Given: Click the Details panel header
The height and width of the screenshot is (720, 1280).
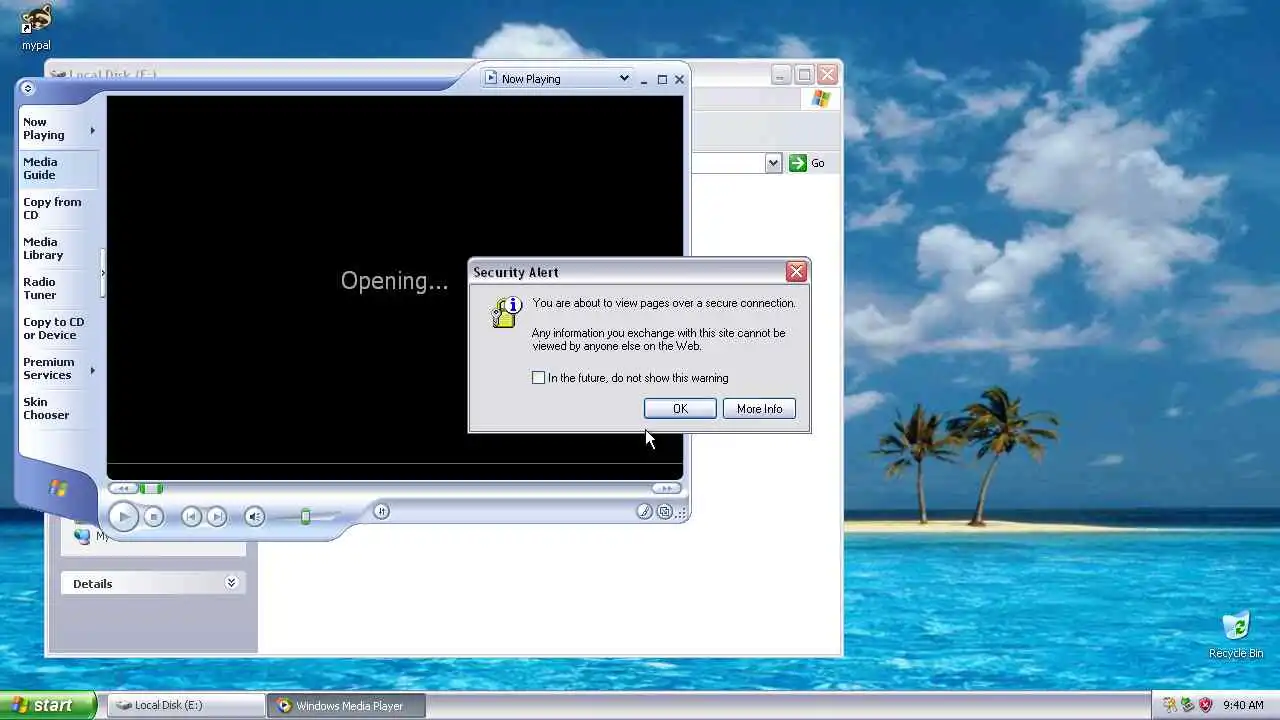Looking at the screenshot, I should (153, 583).
